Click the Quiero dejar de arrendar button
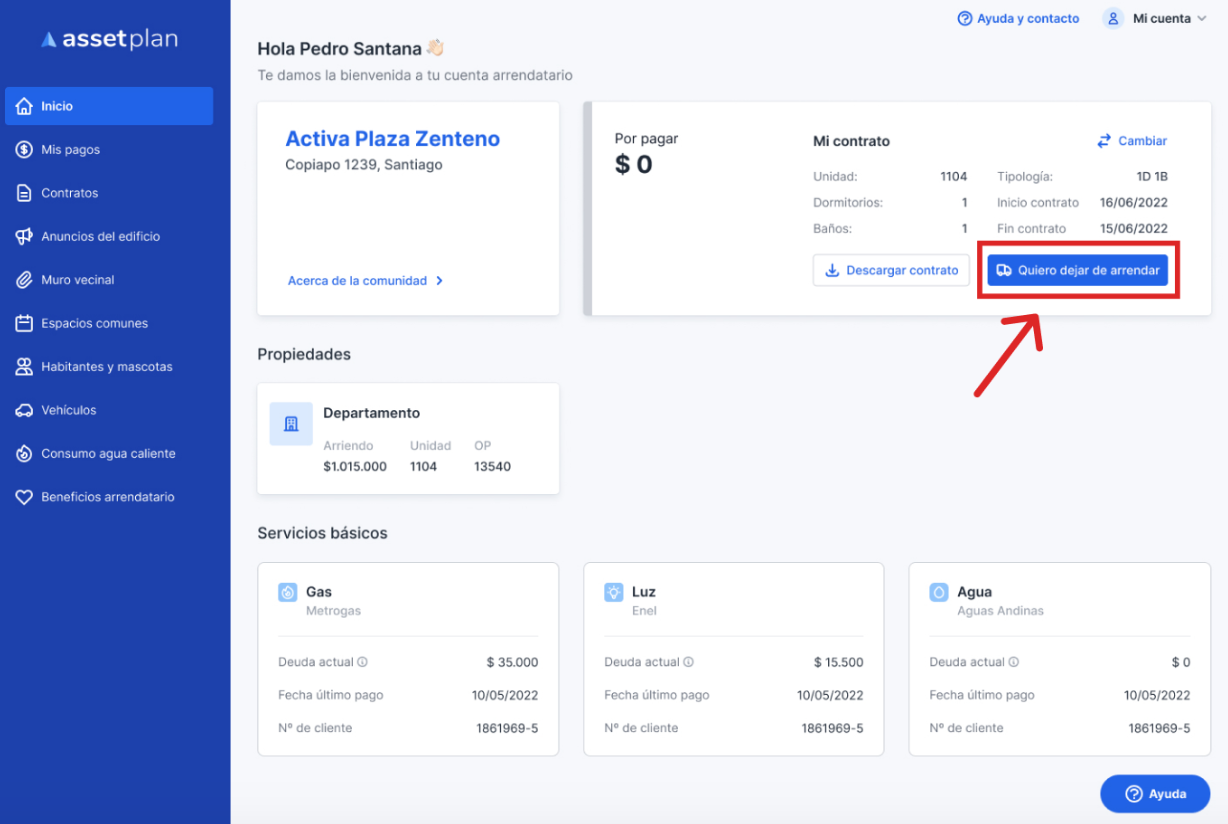The image size is (1228, 824). 1078,270
